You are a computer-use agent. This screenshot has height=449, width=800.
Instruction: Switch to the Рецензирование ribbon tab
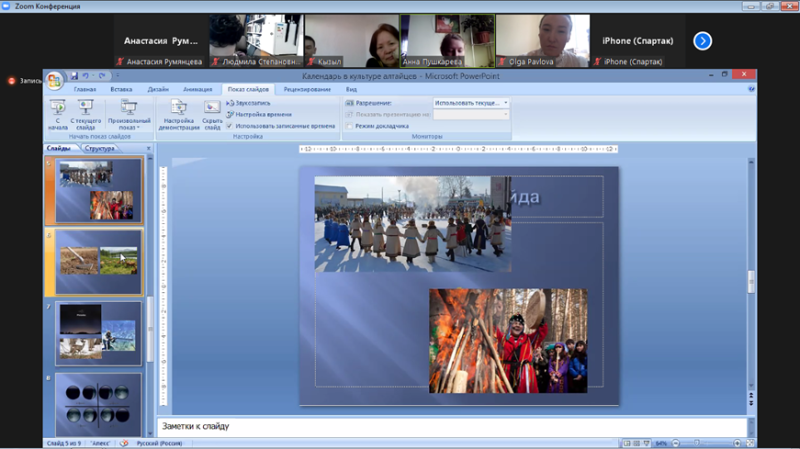pos(307,89)
